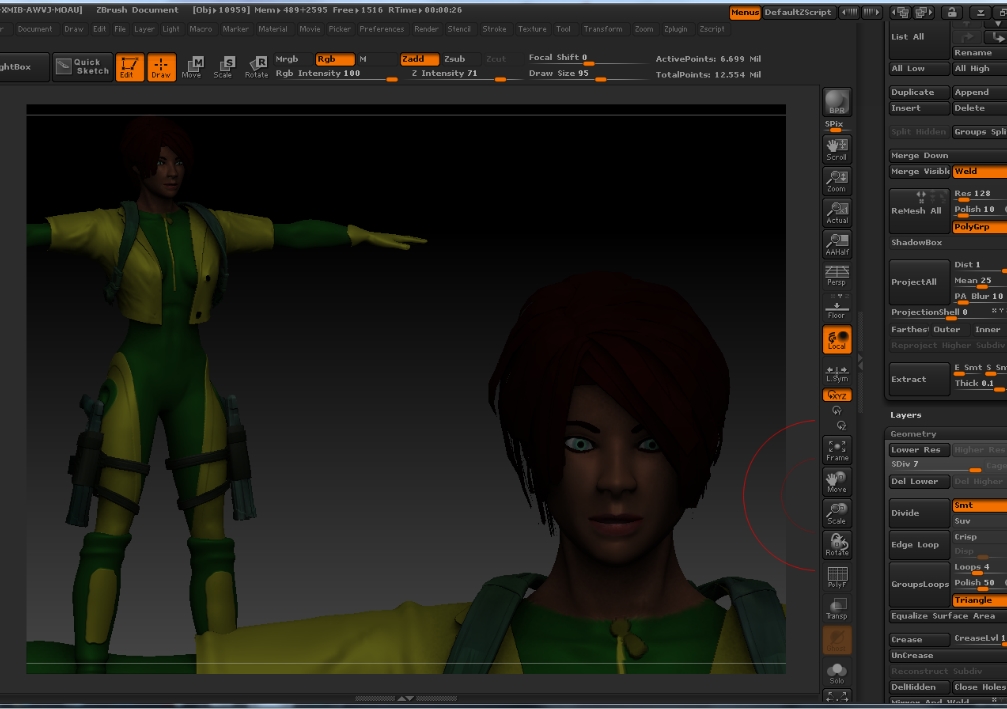The height and width of the screenshot is (709, 1007).
Task: Open the Transform menu
Action: [602, 29]
